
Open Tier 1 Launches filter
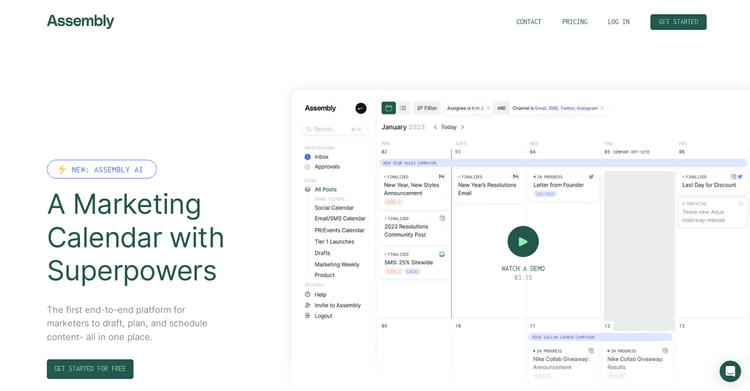click(334, 242)
